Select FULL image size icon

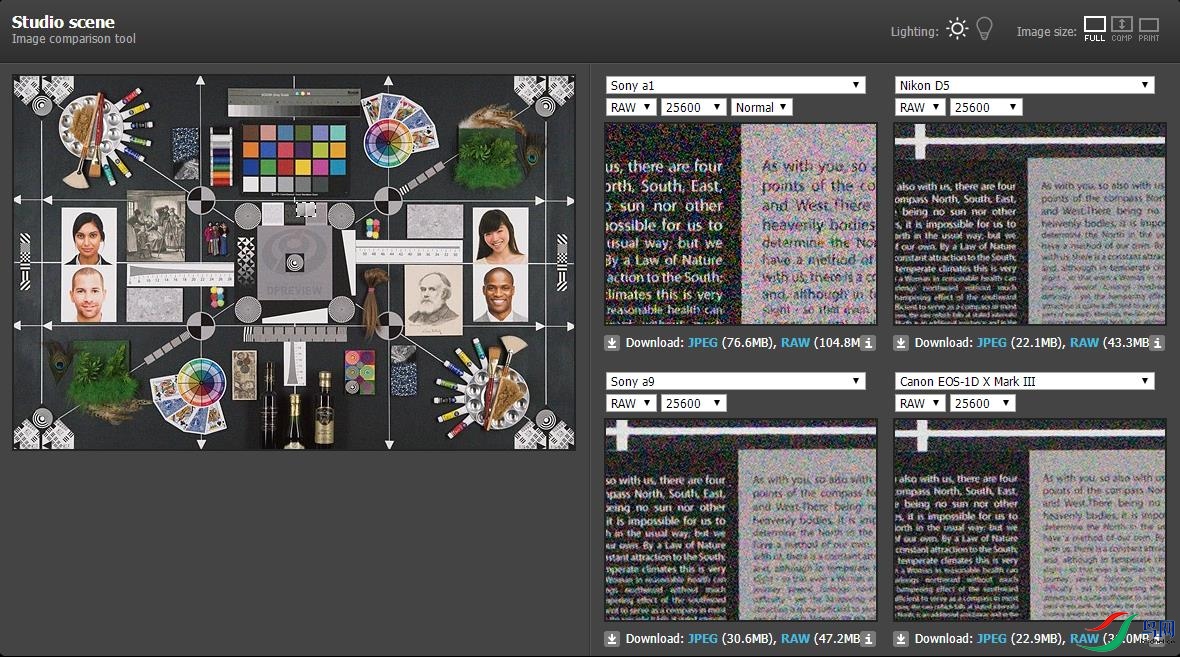1094,28
